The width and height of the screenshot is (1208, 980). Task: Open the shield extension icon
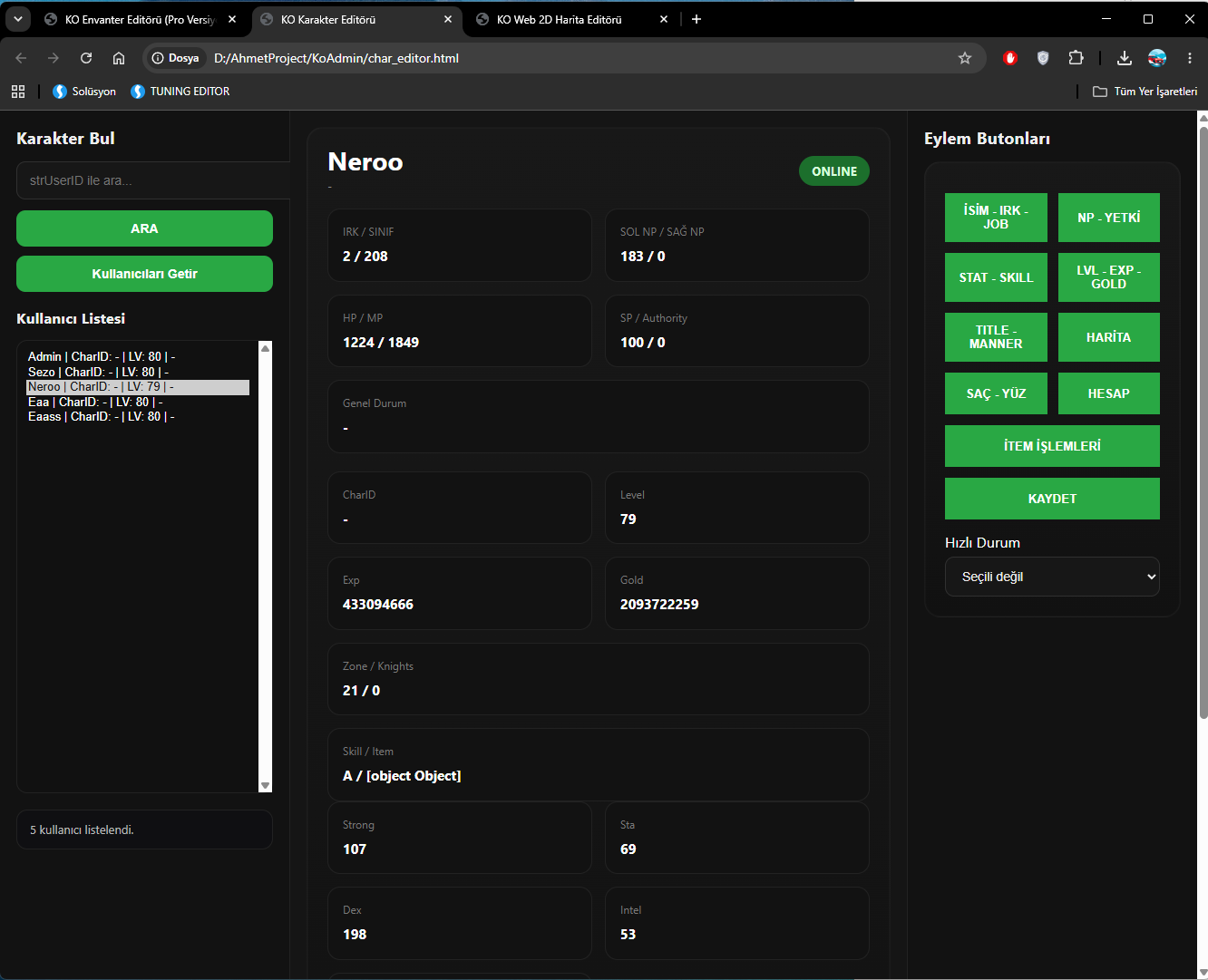point(1043,58)
